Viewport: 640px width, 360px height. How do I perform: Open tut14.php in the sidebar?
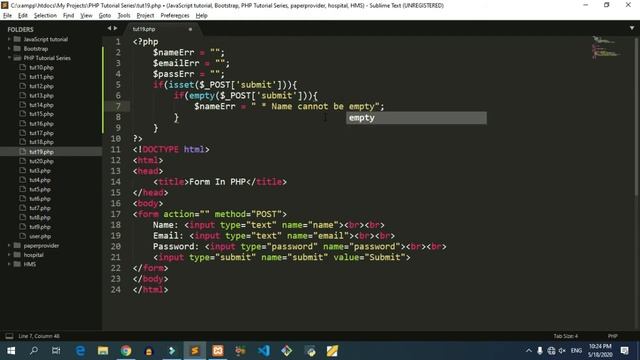pos(41,105)
